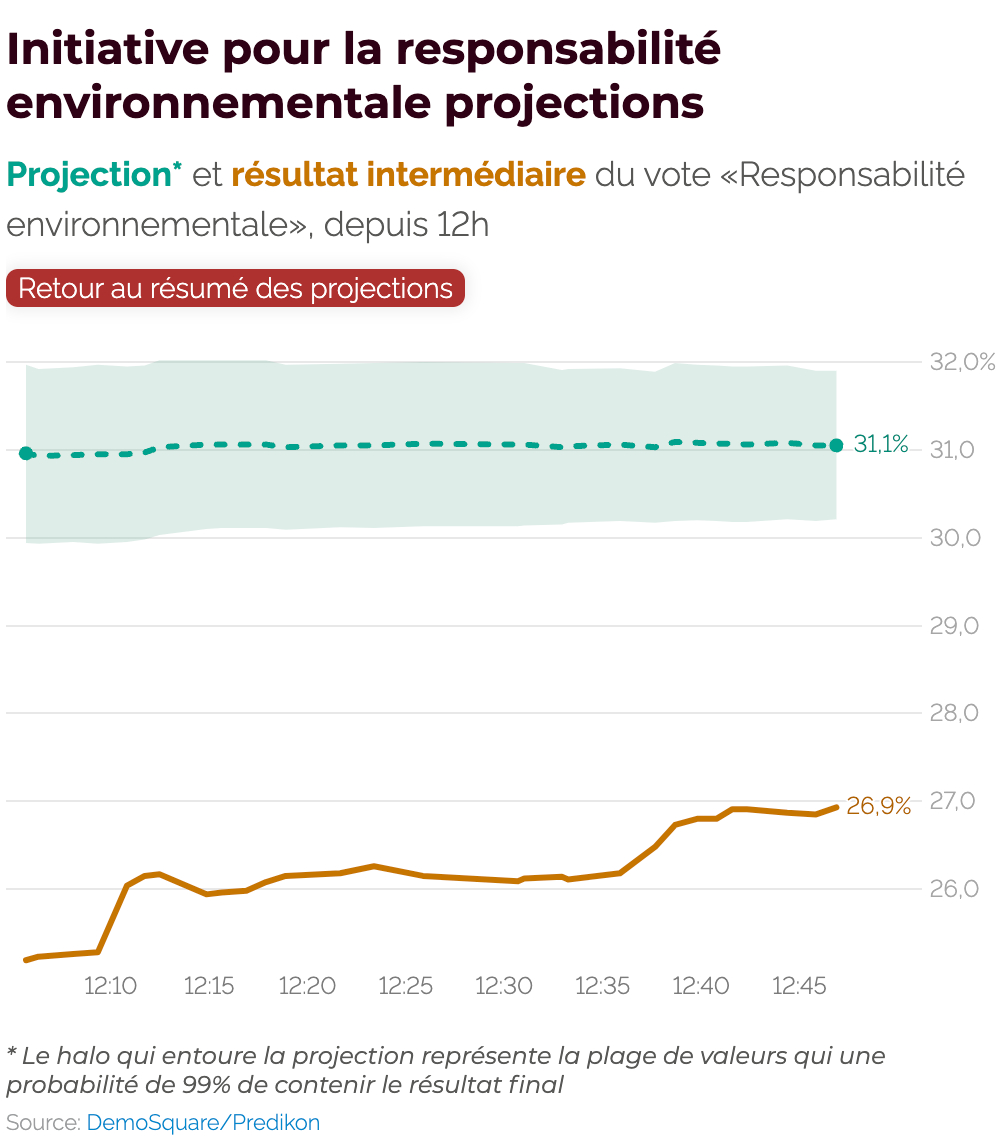The image size is (1006, 1148).
Task: Click the 12:35 time axis label
Action: pos(603,987)
